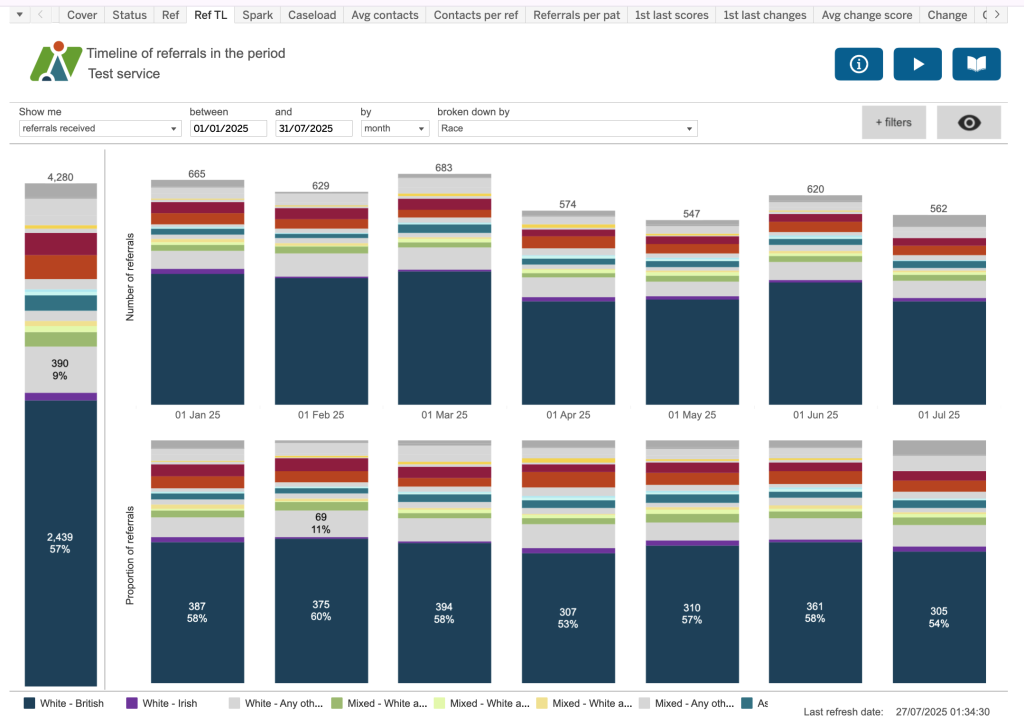Open the Avg contacts tab
Viewport: 1024px width, 723px height.
pyautogui.click(x=384, y=15)
